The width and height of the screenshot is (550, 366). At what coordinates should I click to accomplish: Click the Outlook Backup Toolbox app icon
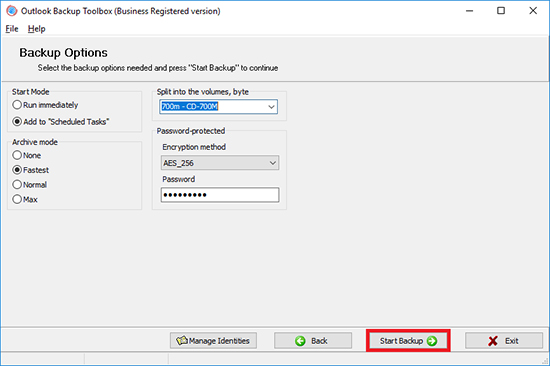tap(11, 11)
